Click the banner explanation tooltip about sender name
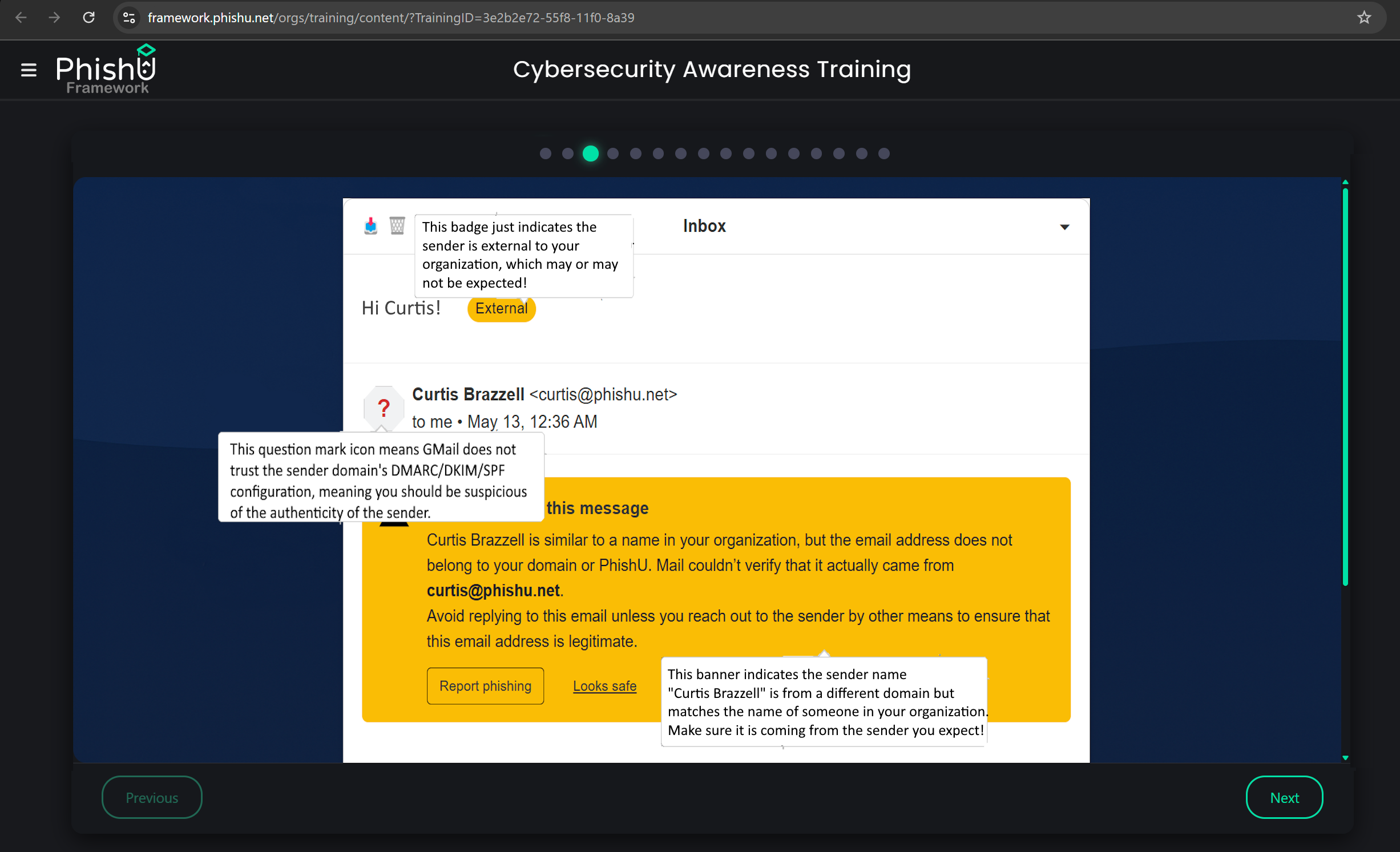 [x=824, y=702]
